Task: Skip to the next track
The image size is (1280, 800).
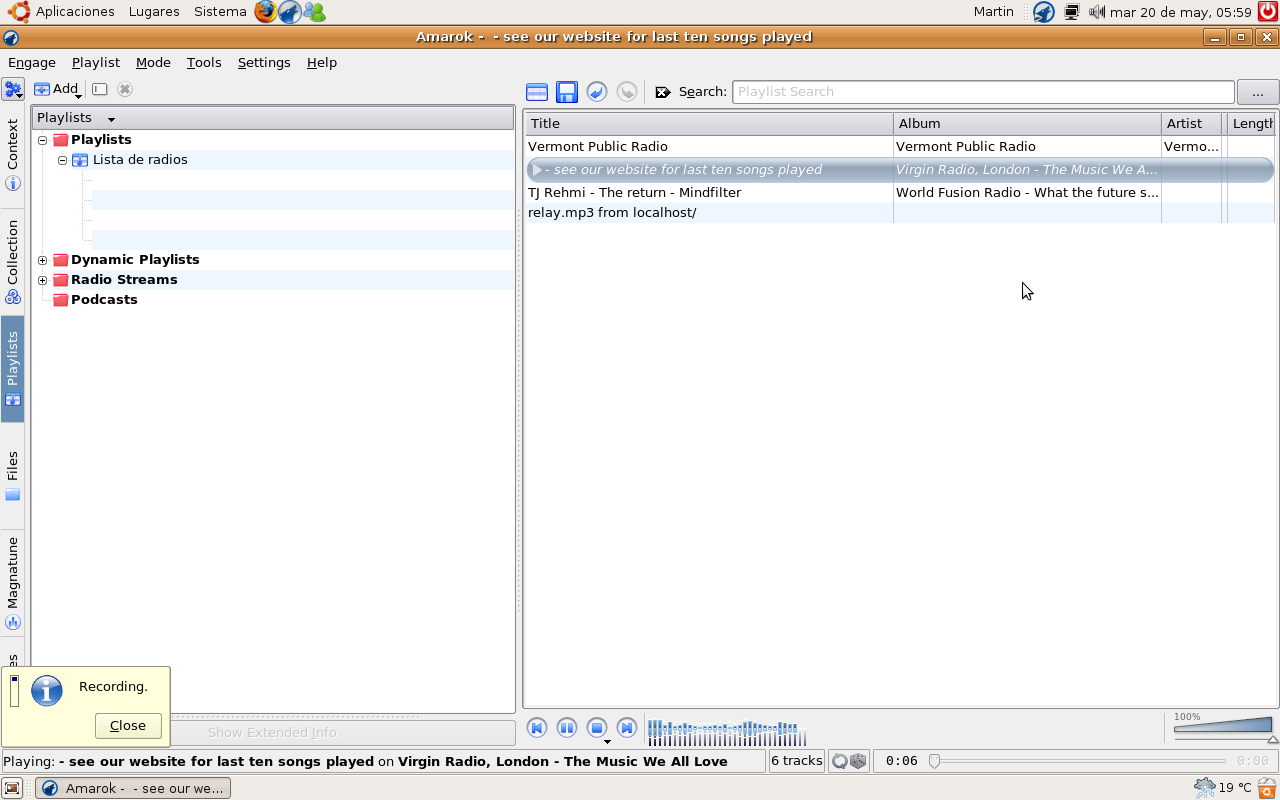Action: pyautogui.click(x=627, y=728)
